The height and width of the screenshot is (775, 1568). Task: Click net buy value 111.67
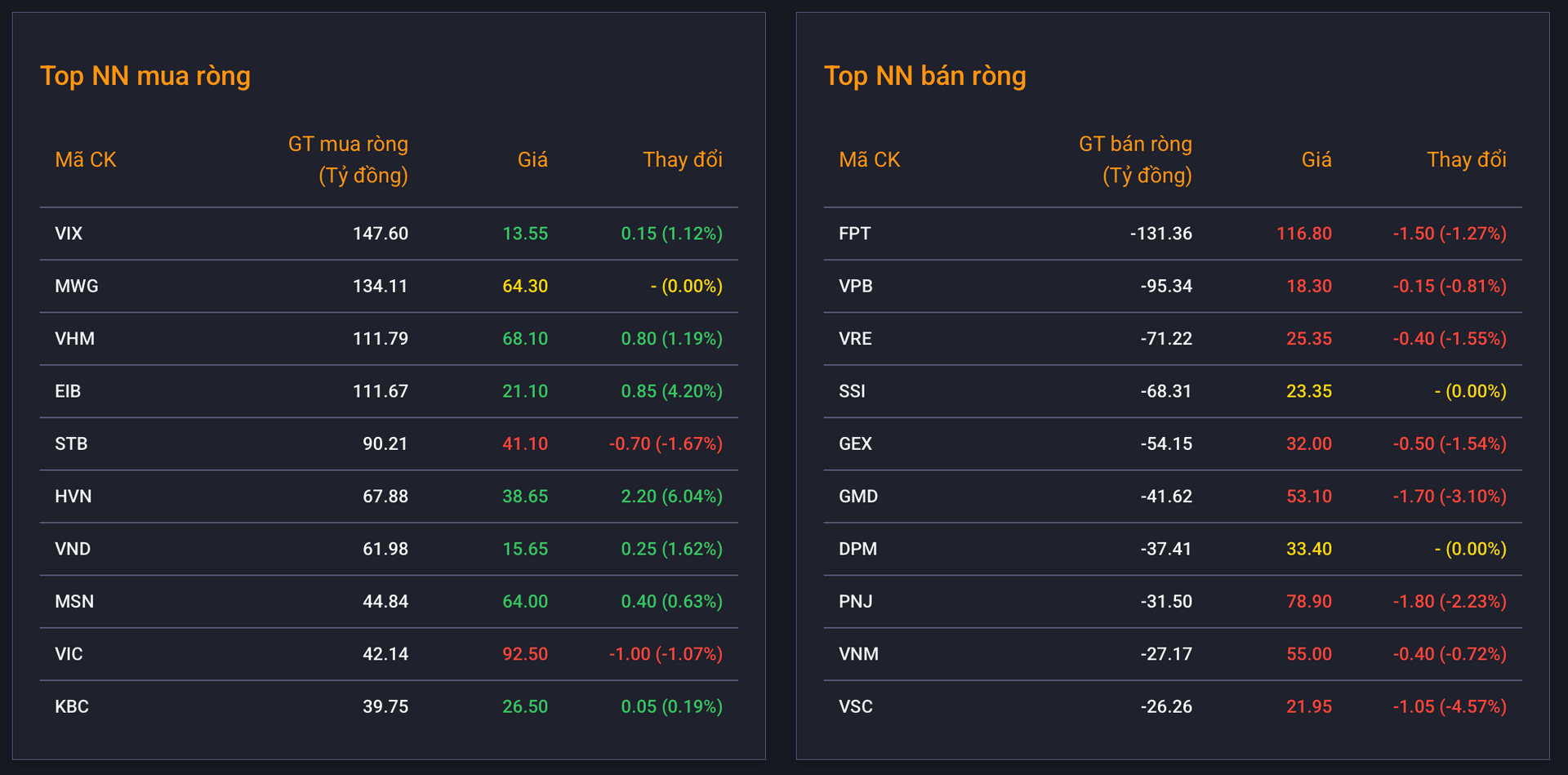tap(381, 391)
